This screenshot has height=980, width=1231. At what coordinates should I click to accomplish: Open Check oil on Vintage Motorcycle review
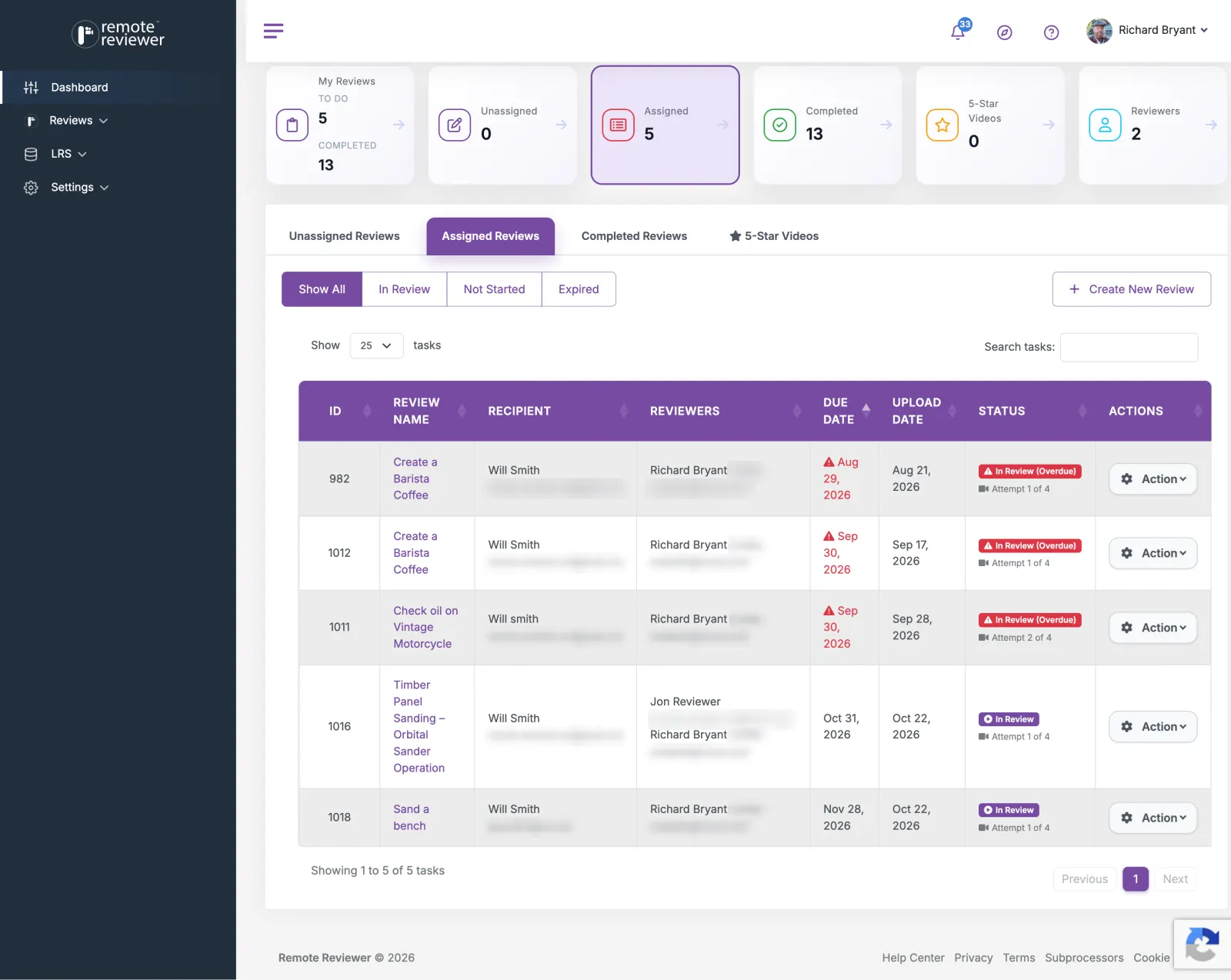point(425,628)
